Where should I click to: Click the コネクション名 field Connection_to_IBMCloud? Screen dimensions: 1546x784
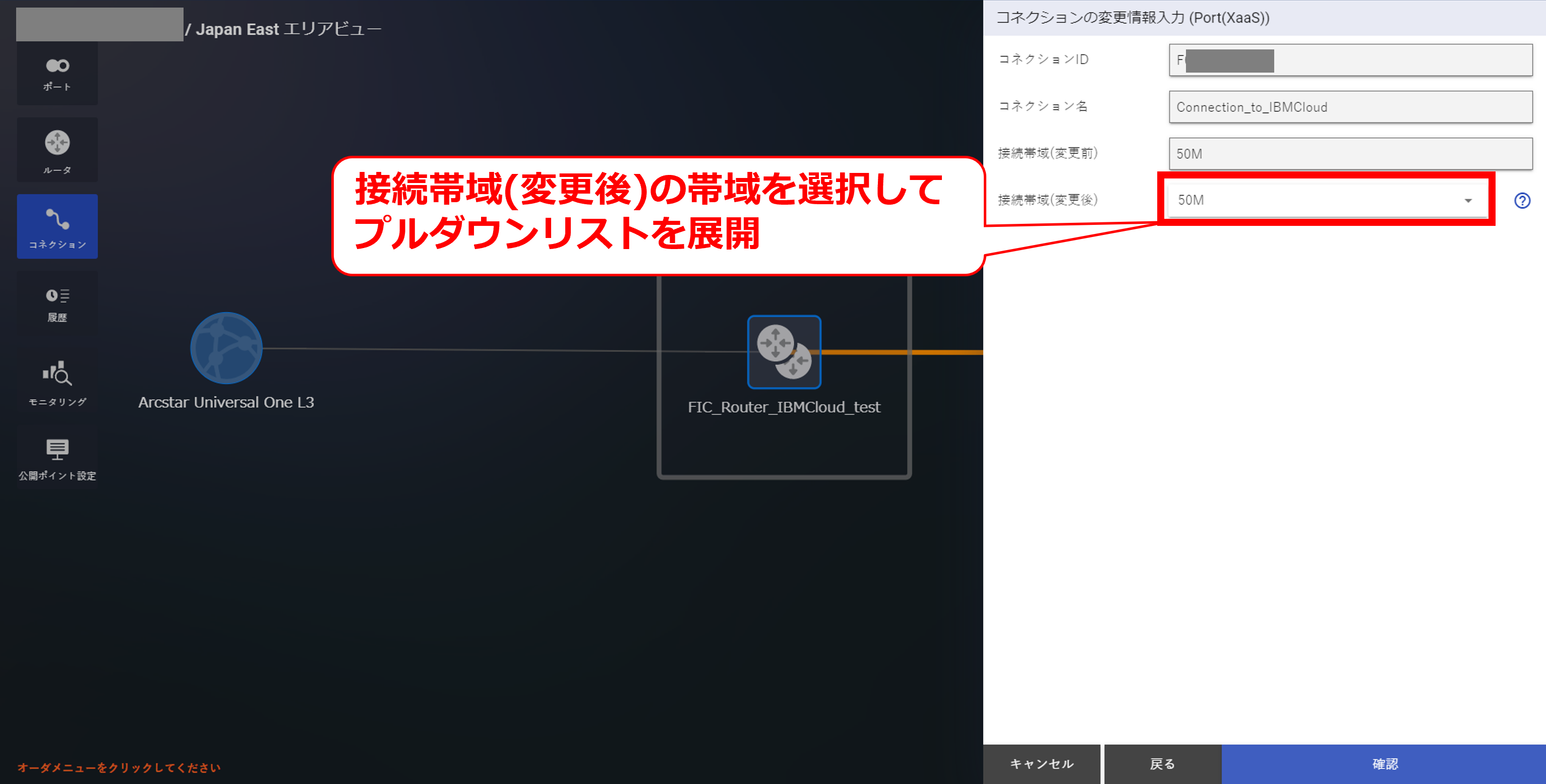pyautogui.click(x=1350, y=107)
